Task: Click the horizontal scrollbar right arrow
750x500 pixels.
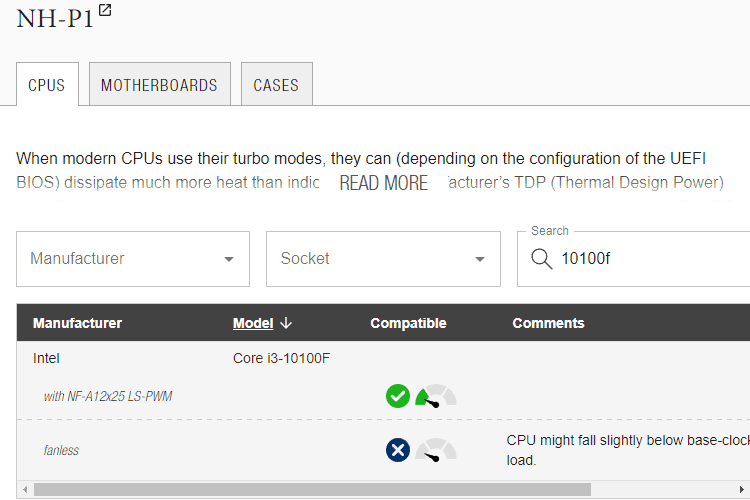Action: tap(741, 489)
